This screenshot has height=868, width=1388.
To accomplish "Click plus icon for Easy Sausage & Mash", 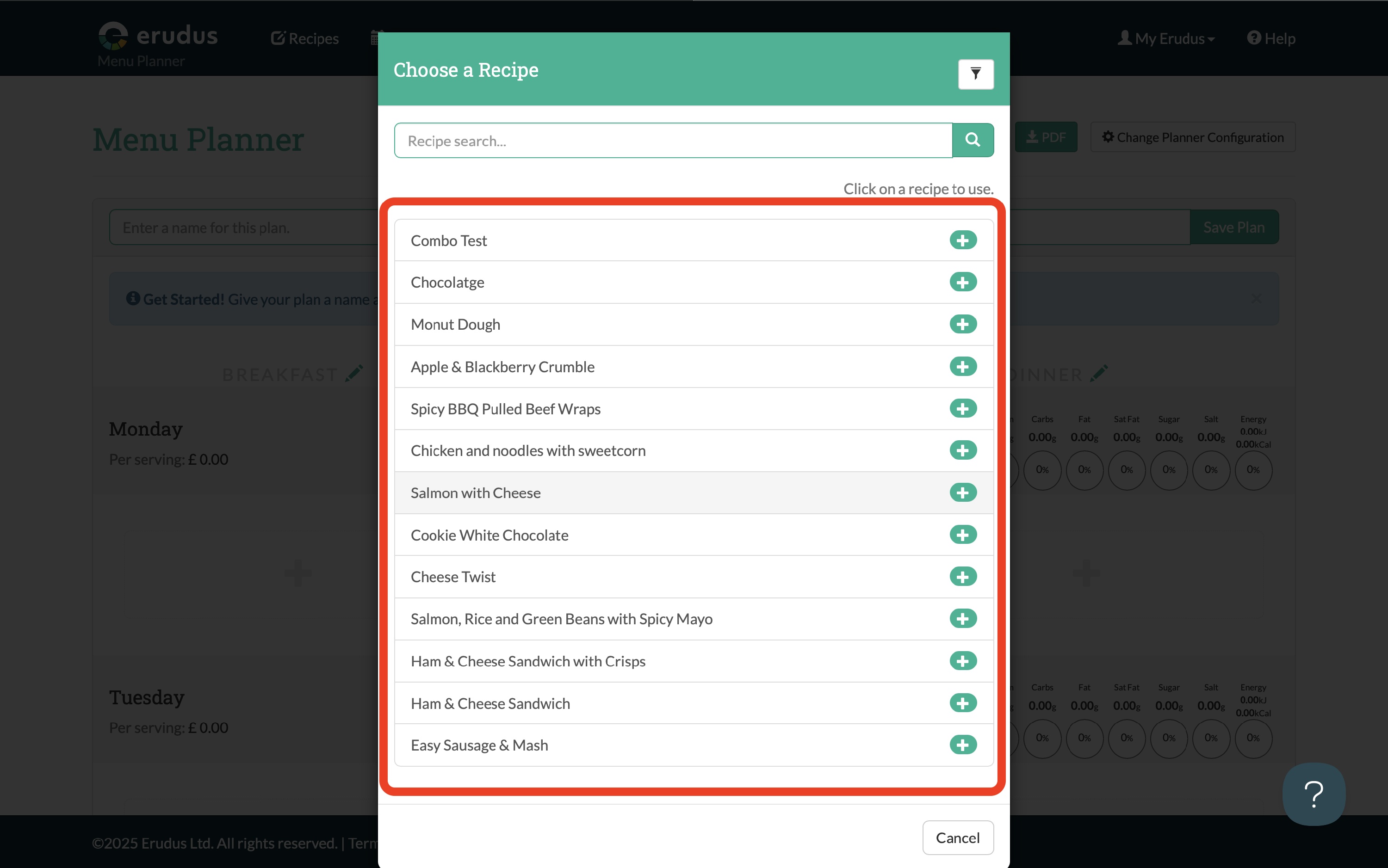I will pyautogui.click(x=962, y=745).
